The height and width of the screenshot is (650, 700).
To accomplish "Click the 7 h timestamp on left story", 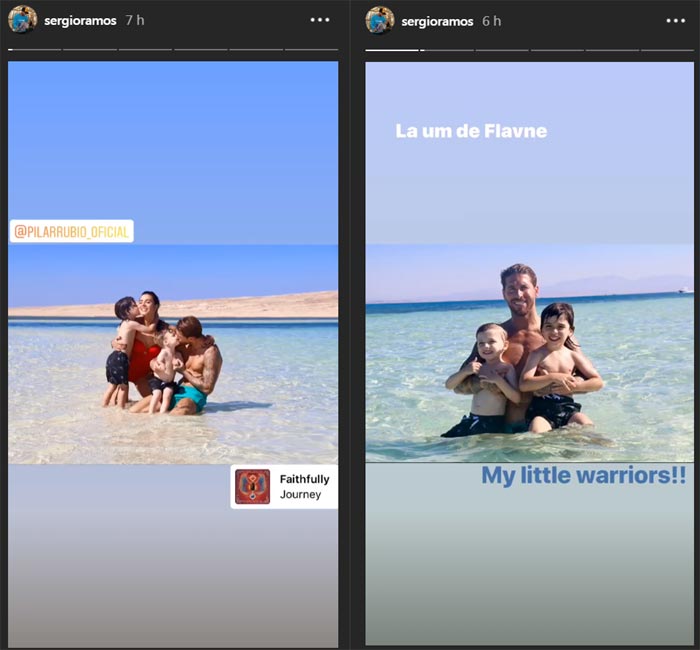I will tap(135, 20).
